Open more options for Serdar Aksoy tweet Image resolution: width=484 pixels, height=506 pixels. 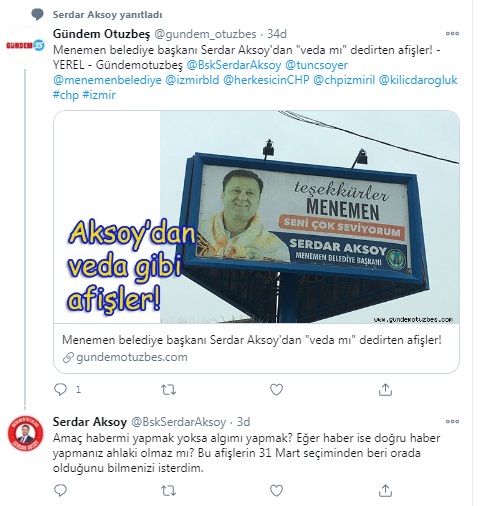(452, 421)
